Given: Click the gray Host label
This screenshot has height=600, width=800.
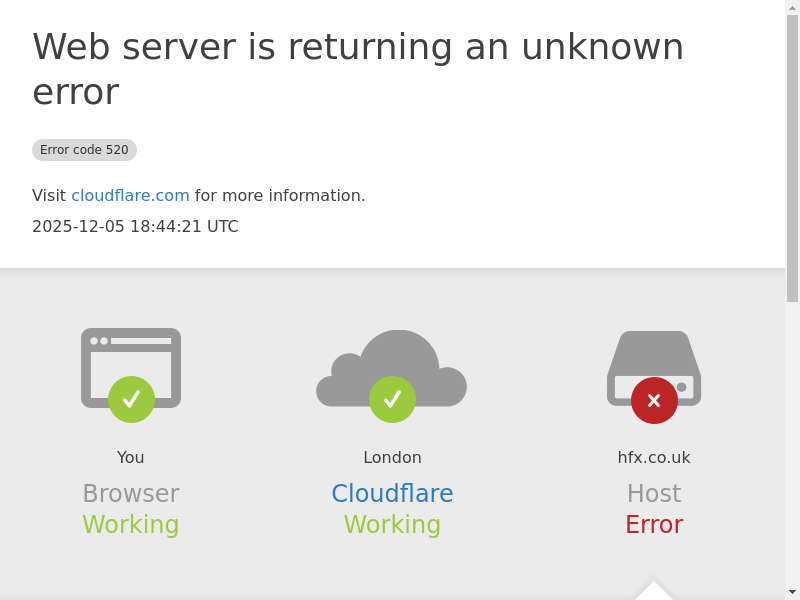Looking at the screenshot, I should [654, 494].
